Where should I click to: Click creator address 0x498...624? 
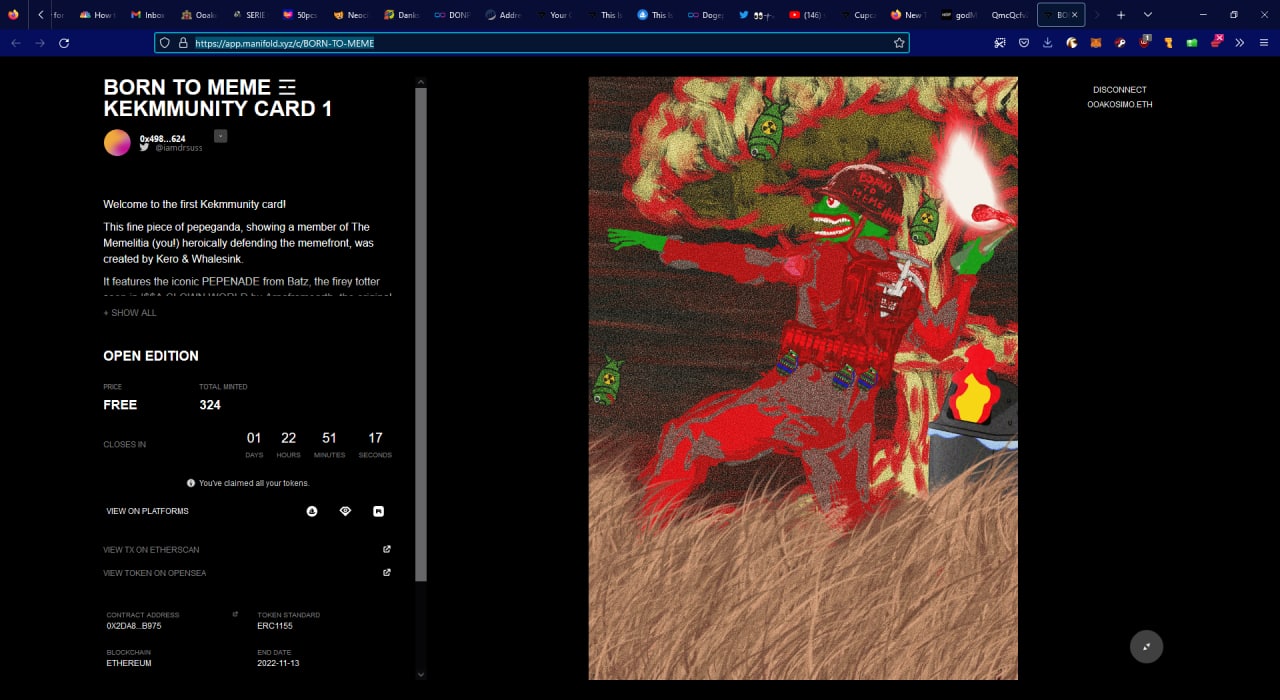pyautogui.click(x=162, y=138)
